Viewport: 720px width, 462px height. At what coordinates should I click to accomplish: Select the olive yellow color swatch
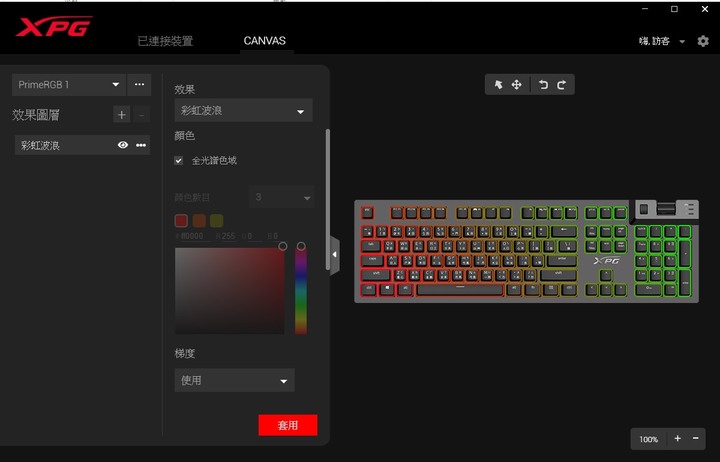[x=216, y=221]
